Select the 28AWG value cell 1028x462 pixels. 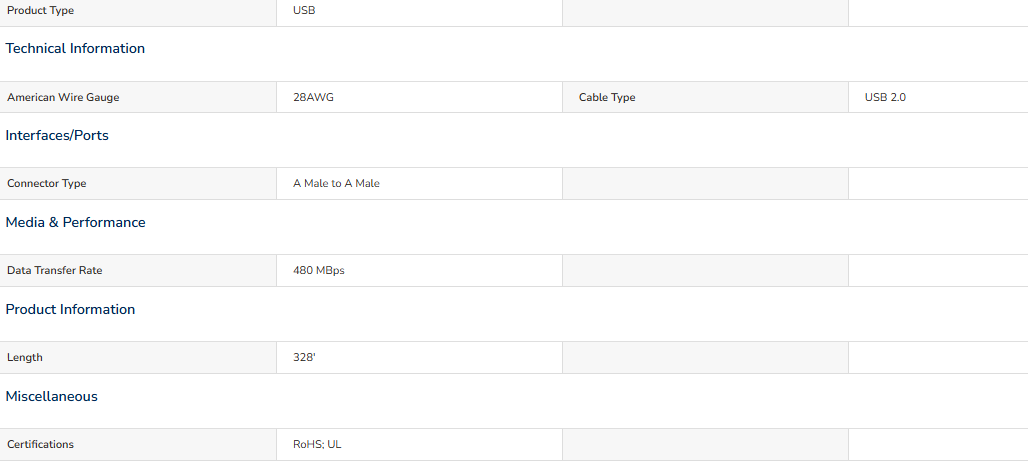click(419, 97)
